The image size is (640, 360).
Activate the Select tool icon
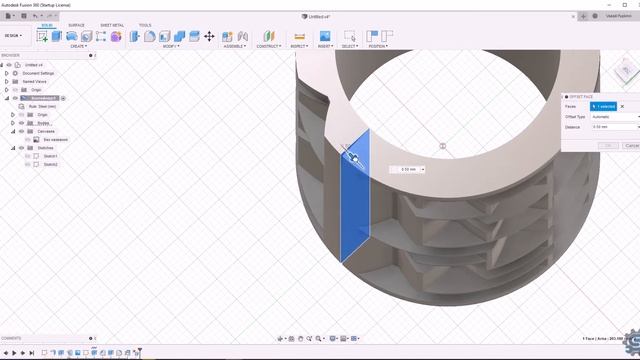(x=350, y=36)
